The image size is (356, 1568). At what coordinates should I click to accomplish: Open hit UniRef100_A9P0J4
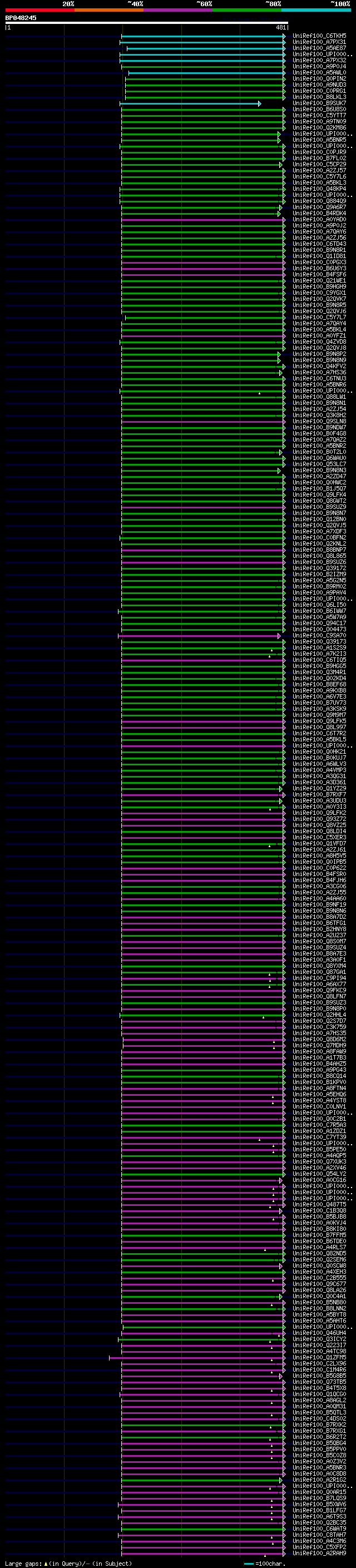pyautogui.click(x=319, y=66)
